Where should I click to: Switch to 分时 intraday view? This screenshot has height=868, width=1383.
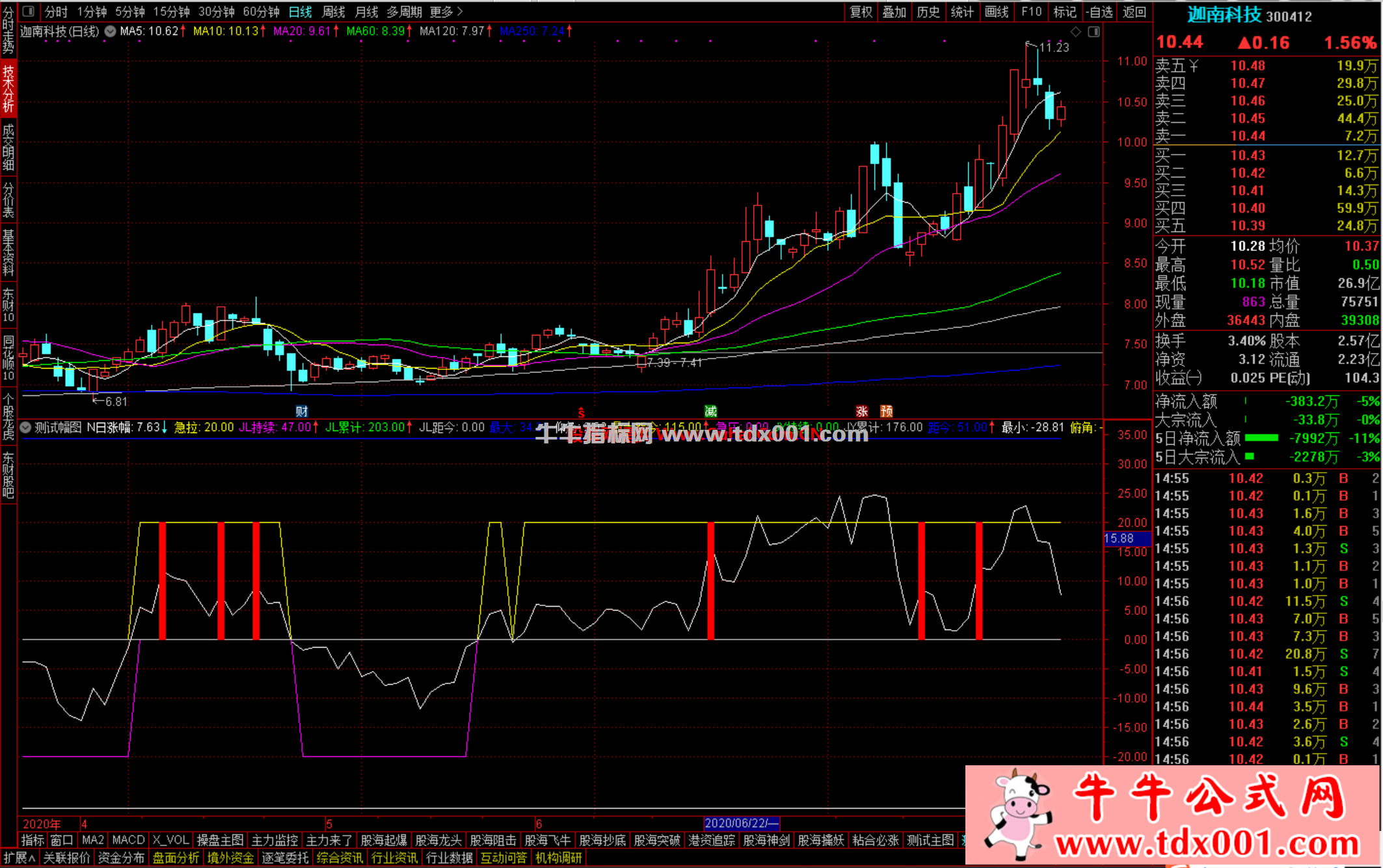tap(56, 12)
